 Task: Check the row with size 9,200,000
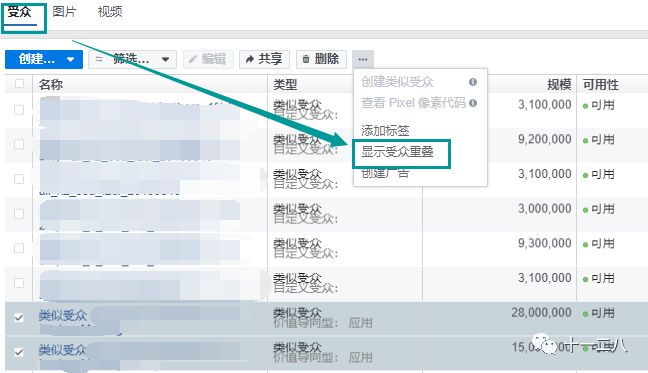[x=19, y=144]
